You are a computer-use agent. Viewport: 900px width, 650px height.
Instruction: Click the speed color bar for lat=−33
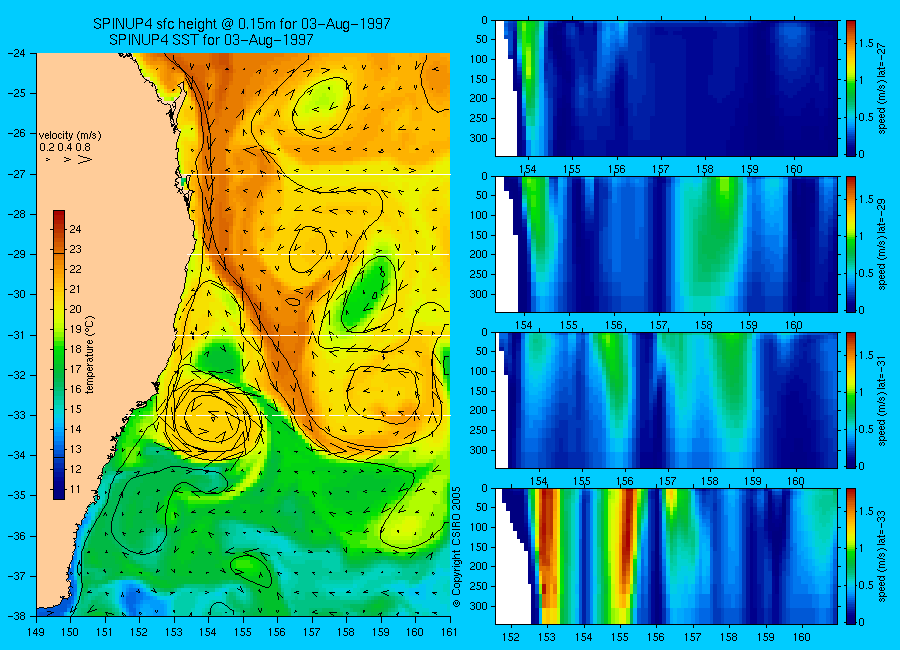click(x=851, y=556)
